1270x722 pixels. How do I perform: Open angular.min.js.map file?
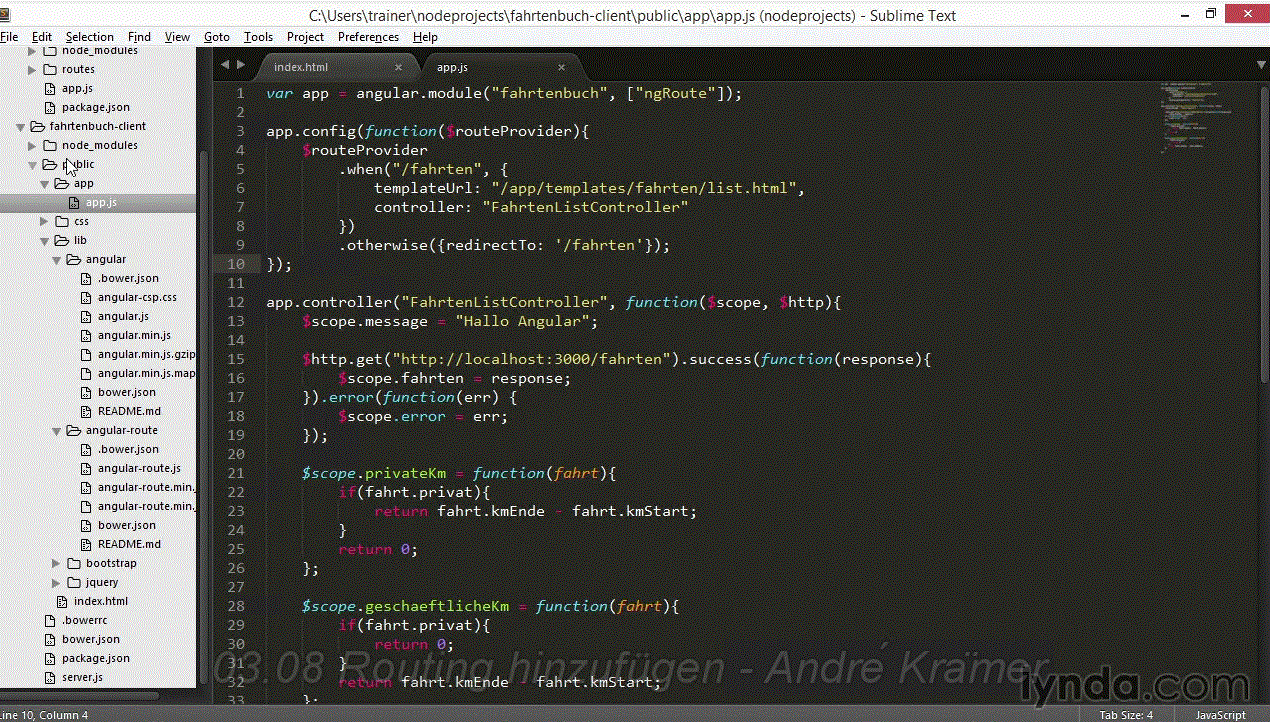pyautogui.click(x=146, y=373)
